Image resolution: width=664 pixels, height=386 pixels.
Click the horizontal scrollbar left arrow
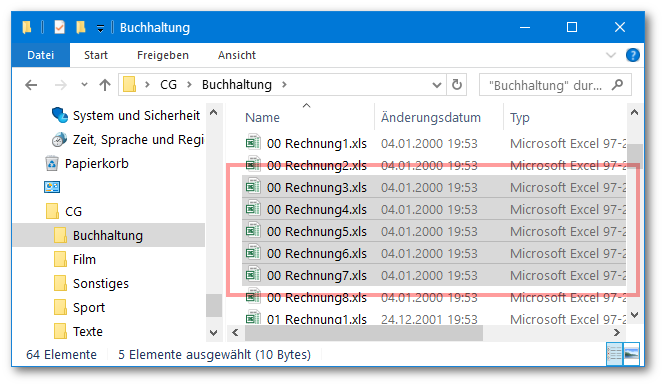pos(235,333)
